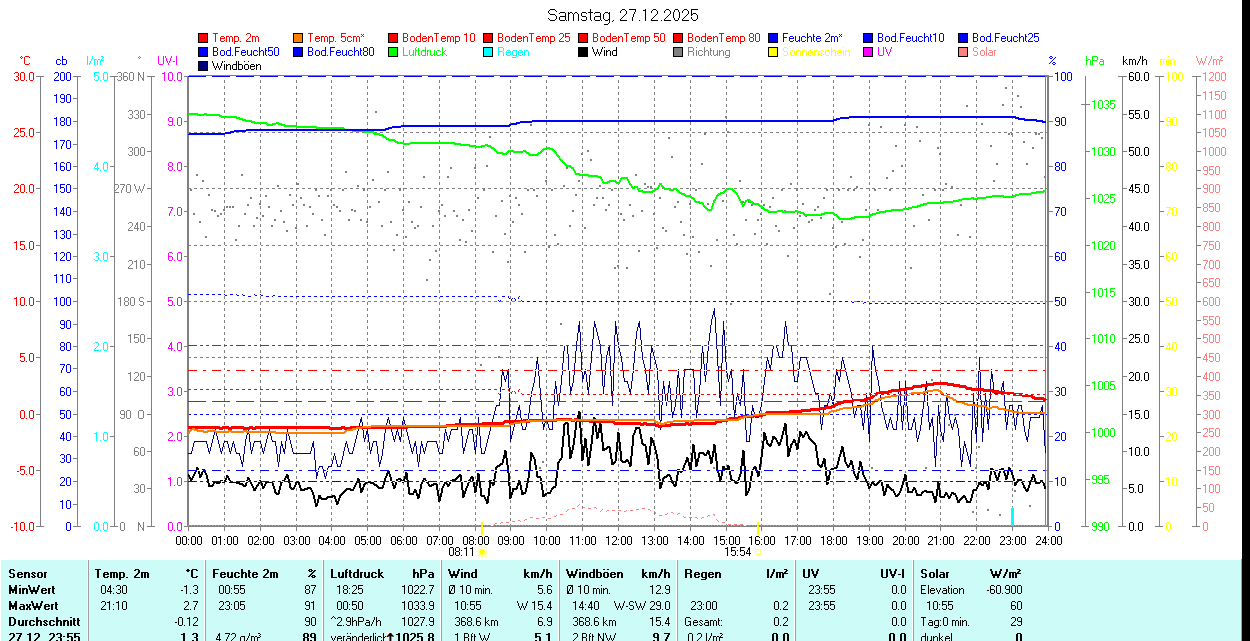Screen dimensions: 1250x641
Task: Click the black Wind legend square
Action: (x=584, y=52)
